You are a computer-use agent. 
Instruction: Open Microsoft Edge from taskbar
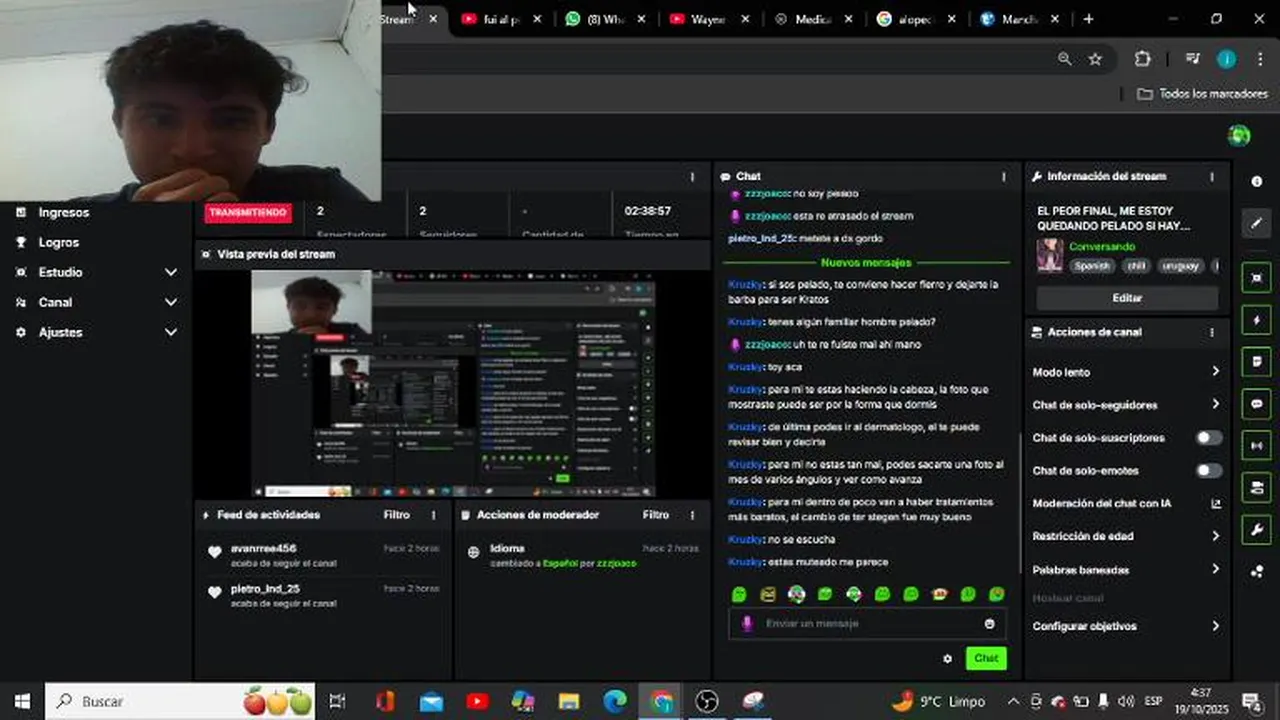tap(615, 701)
